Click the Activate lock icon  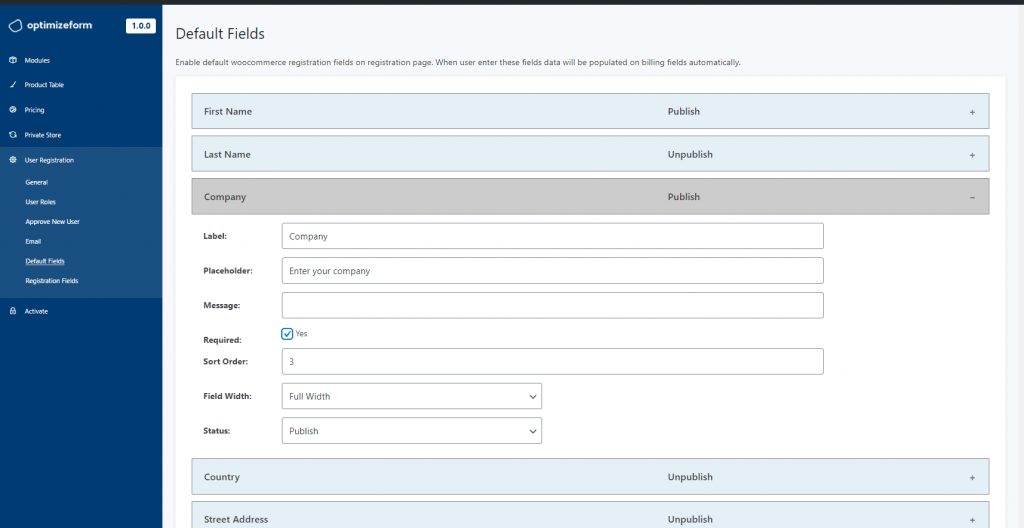pos(12,311)
